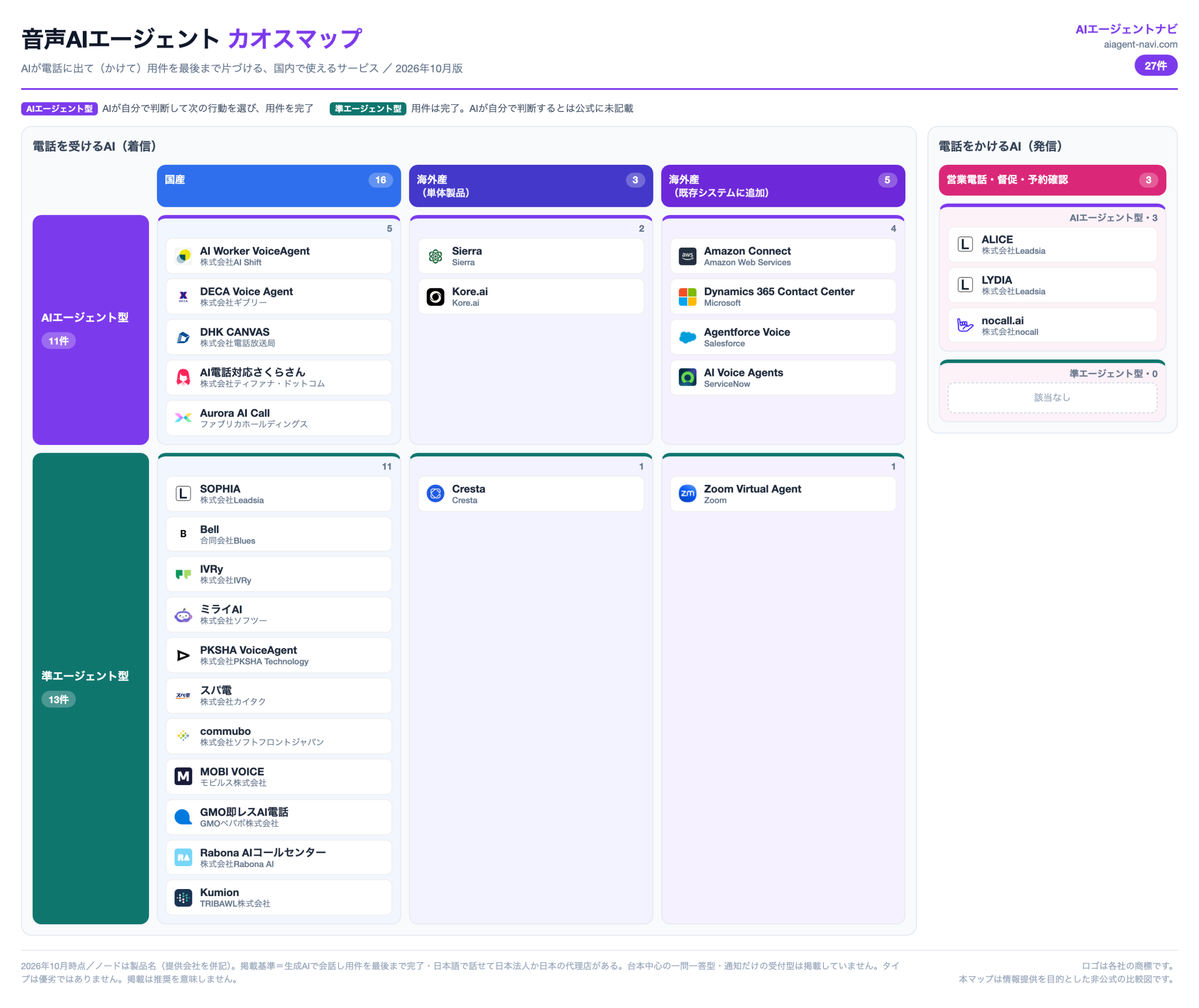Click the MOBI VOICE M logo icon

[183, 777]
